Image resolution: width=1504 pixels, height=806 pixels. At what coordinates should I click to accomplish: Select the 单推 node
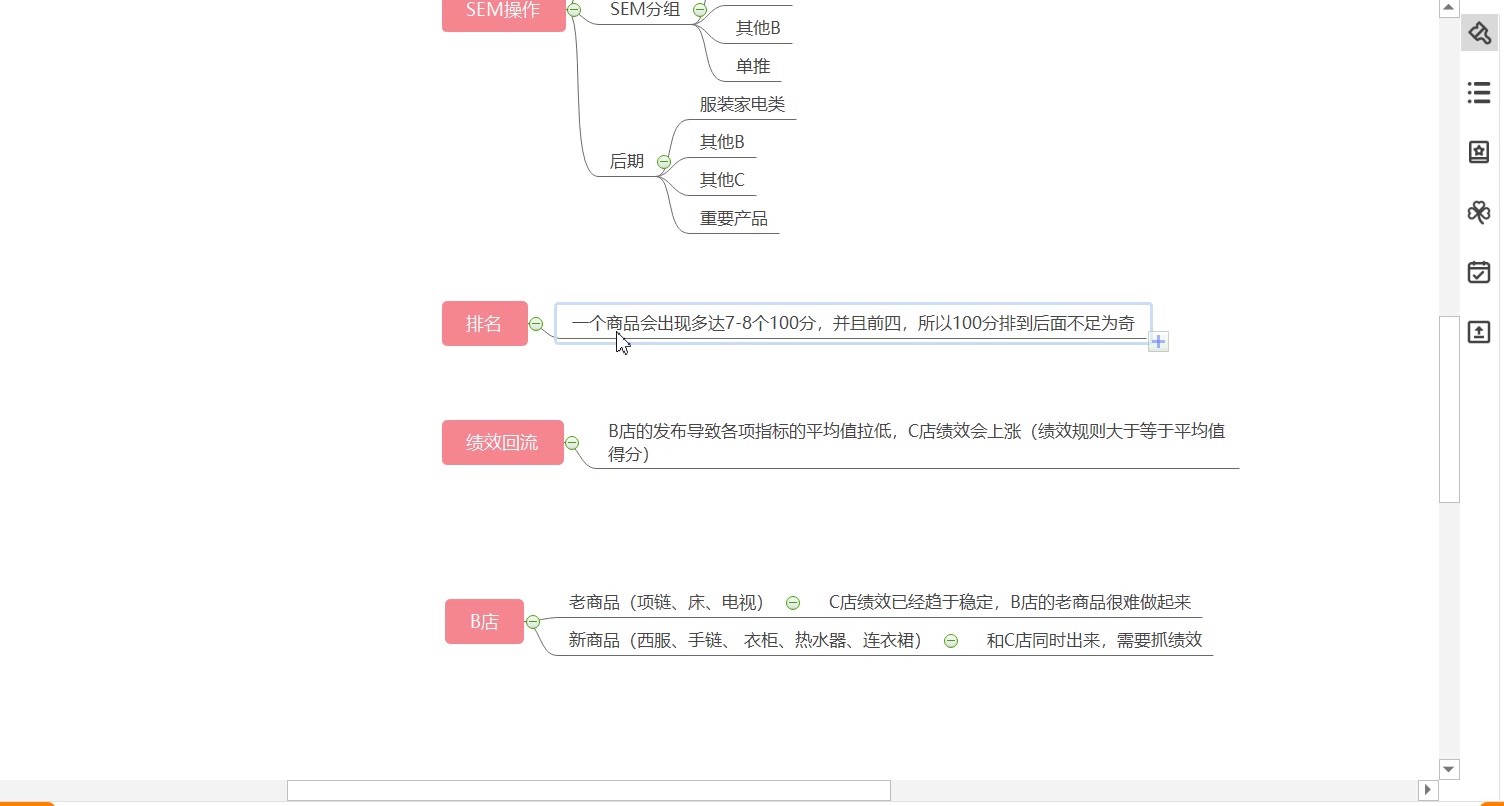pyautogui.click(x=752, y=66)
